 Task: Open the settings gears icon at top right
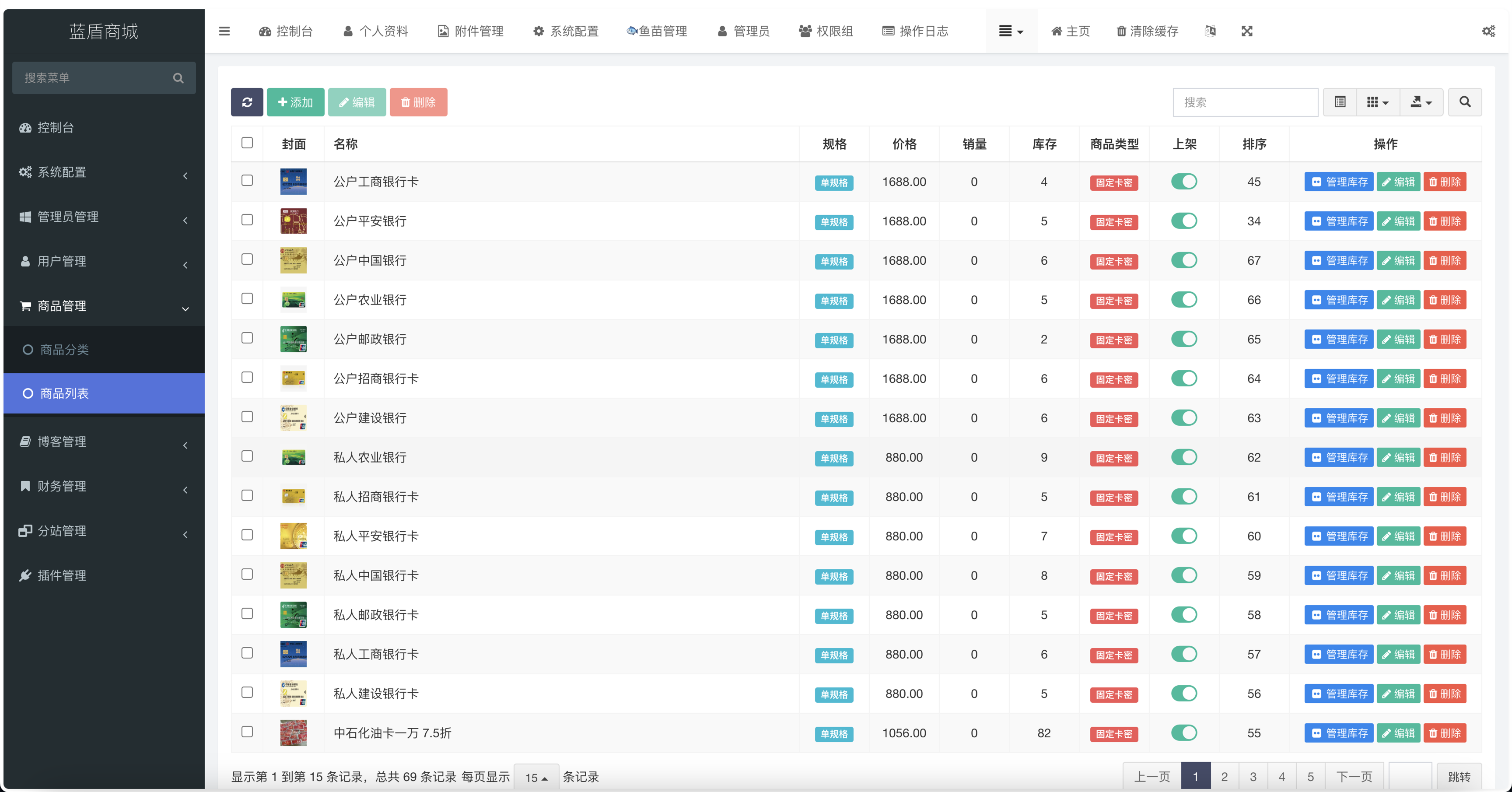tap(1488, 31)
